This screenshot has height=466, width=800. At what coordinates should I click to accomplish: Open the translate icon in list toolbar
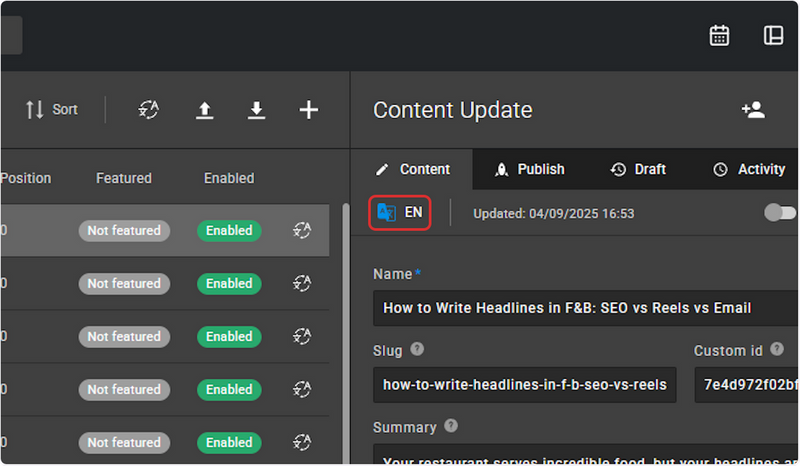tap(149, 110)
